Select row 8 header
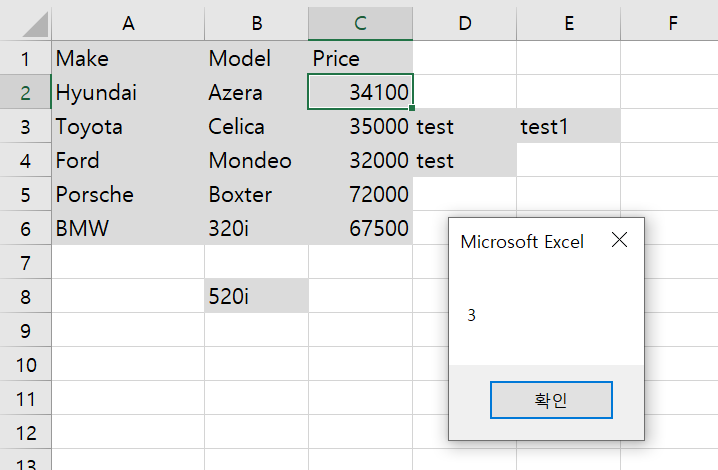Image resolution: width=718 pixels, height=470 pixels. (x=26, y=296)
